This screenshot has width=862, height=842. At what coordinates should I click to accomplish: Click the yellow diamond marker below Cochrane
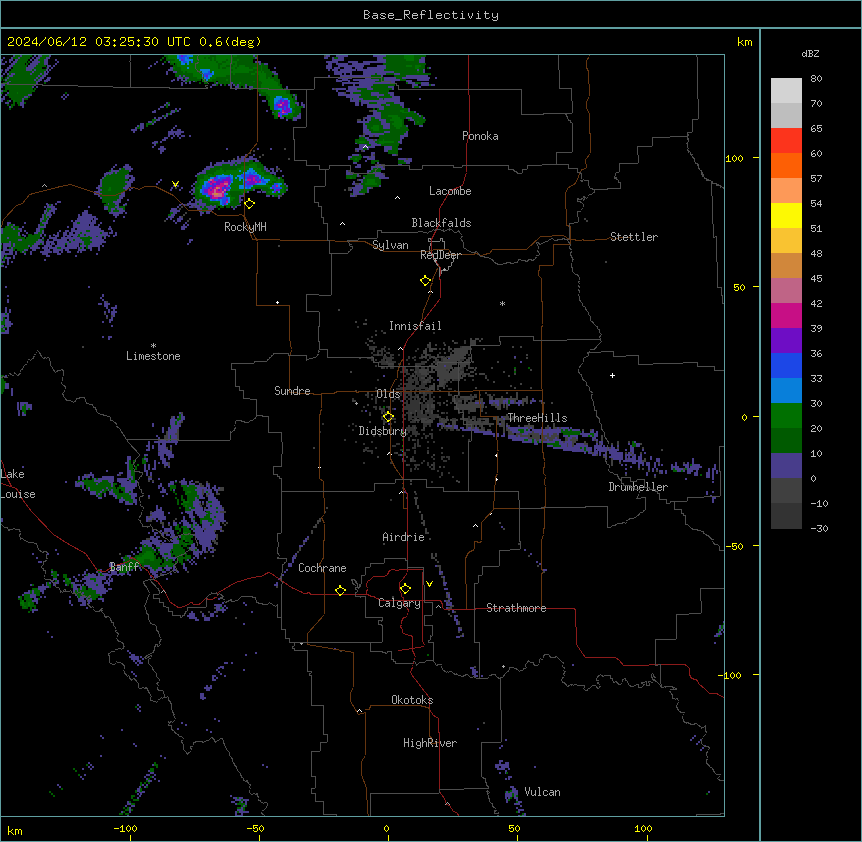coord(340,590)
